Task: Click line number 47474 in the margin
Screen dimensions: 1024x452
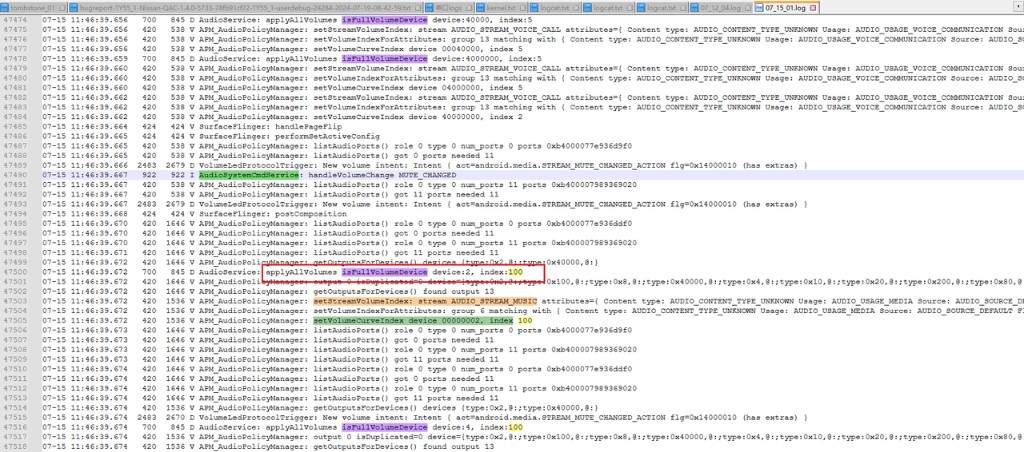Action: point(15,20)
